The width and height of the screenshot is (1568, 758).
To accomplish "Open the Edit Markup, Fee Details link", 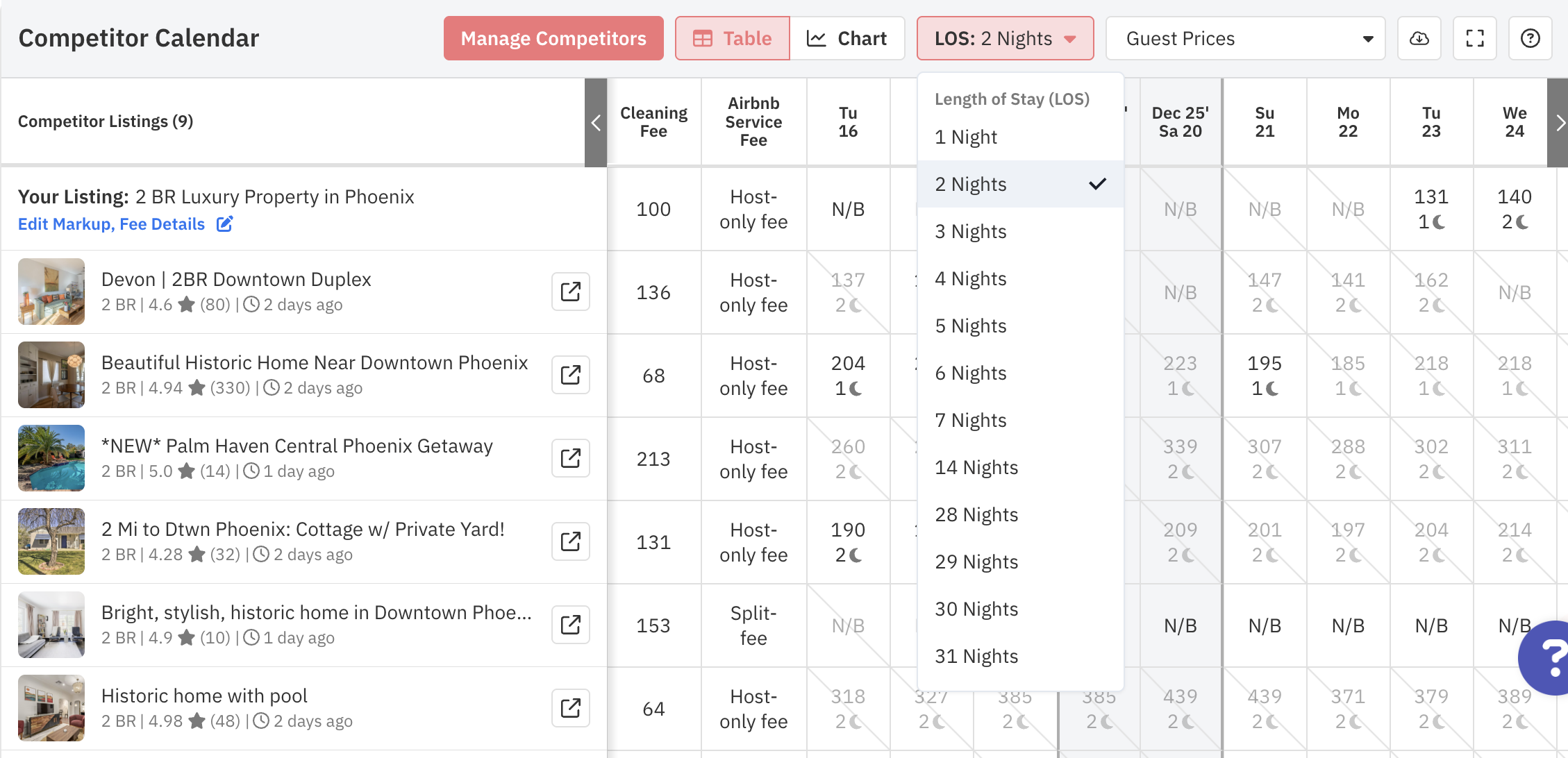I will (x=111, y=224).
